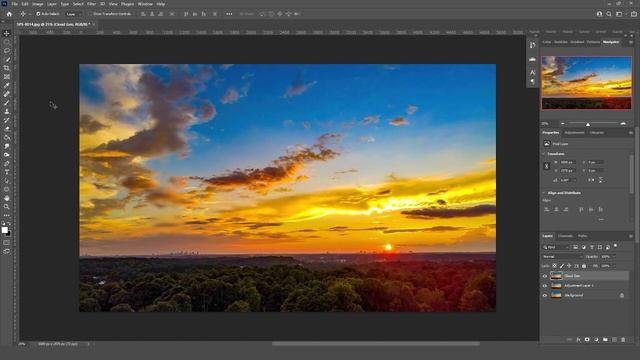Select the Lasso tool
Screen dimensions: 640x360
click(7, 51)
